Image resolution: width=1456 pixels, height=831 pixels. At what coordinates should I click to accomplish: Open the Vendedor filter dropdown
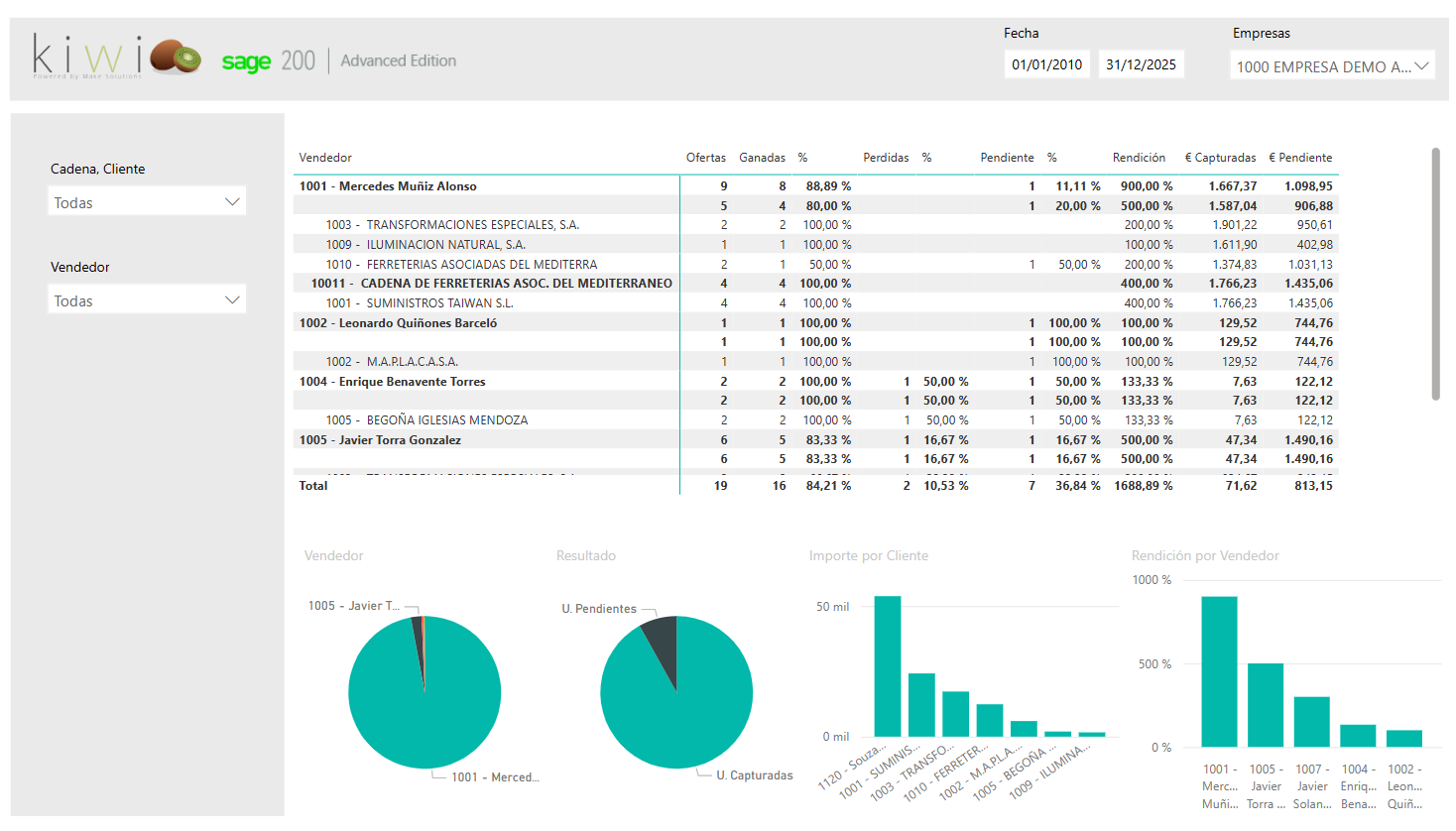pyautogui.click(x=147, y=300)
